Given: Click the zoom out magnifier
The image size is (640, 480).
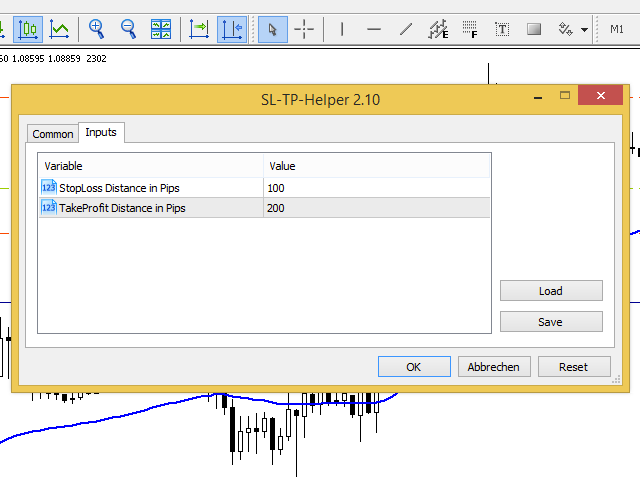Looking at the screenshot, I should (x=129, y=29).
